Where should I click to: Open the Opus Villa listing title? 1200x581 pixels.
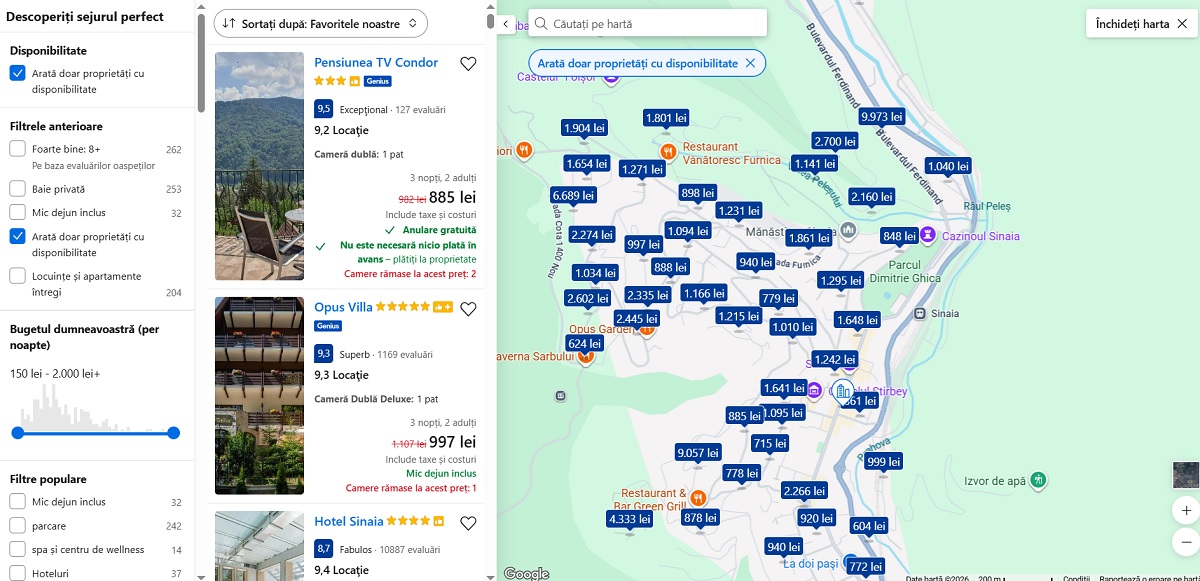(x=343, y=307)
